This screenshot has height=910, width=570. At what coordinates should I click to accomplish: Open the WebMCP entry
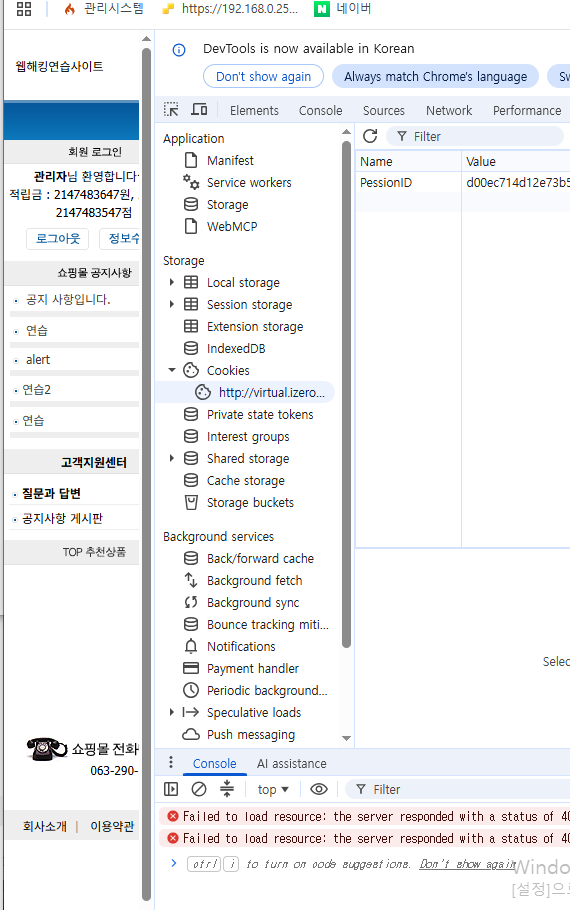pos(232,226)
